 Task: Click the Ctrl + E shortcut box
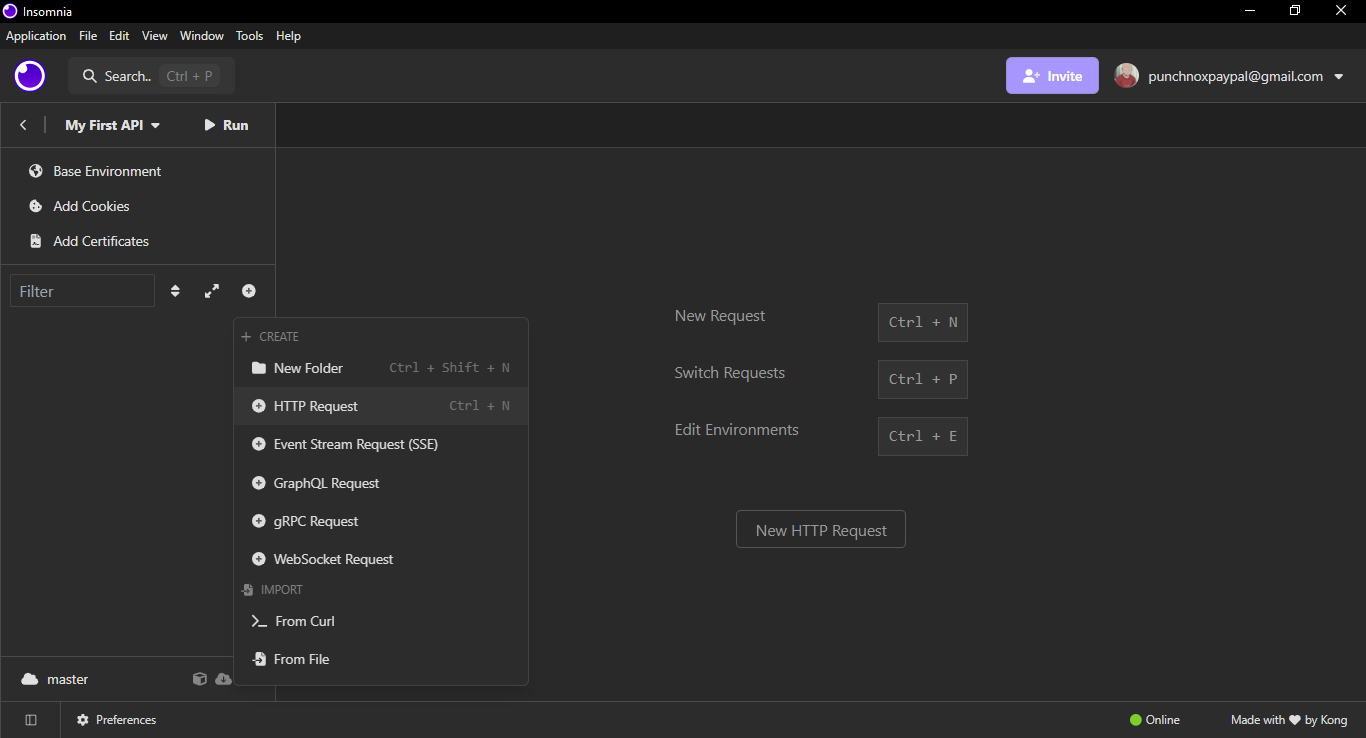tap(923, 436)
